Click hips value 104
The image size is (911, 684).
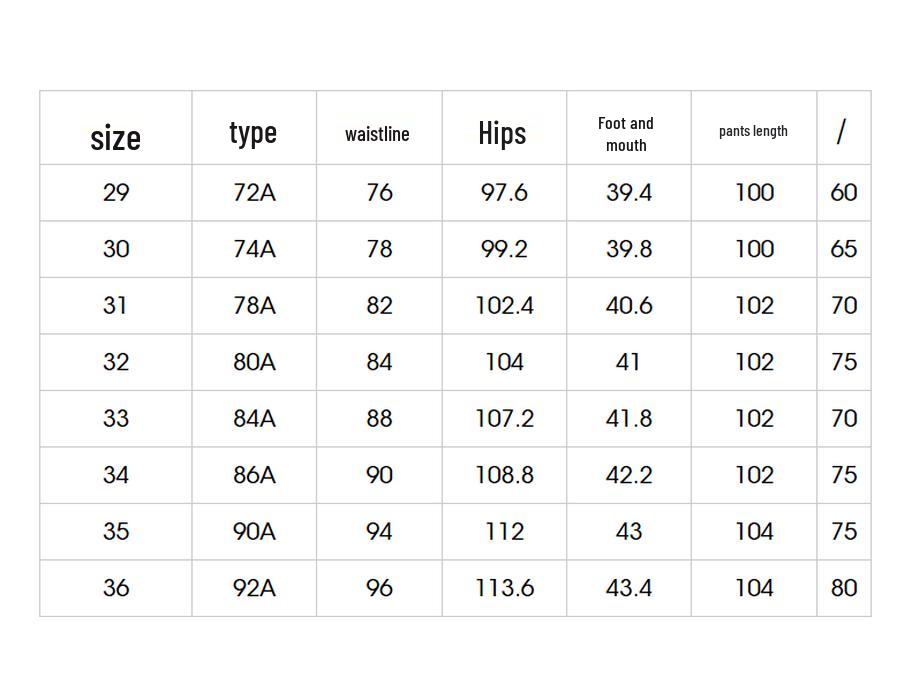tap(504, 362)
